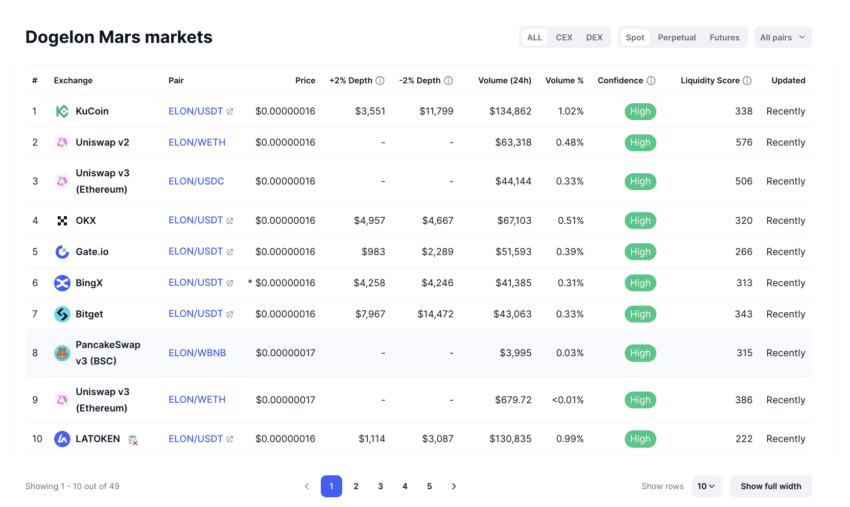Image resolution: width=850 pixels, height=507 pixels.
Task: Click the Uniswap v3 logo in ELON/WETH row
Action: pos(62,400)
